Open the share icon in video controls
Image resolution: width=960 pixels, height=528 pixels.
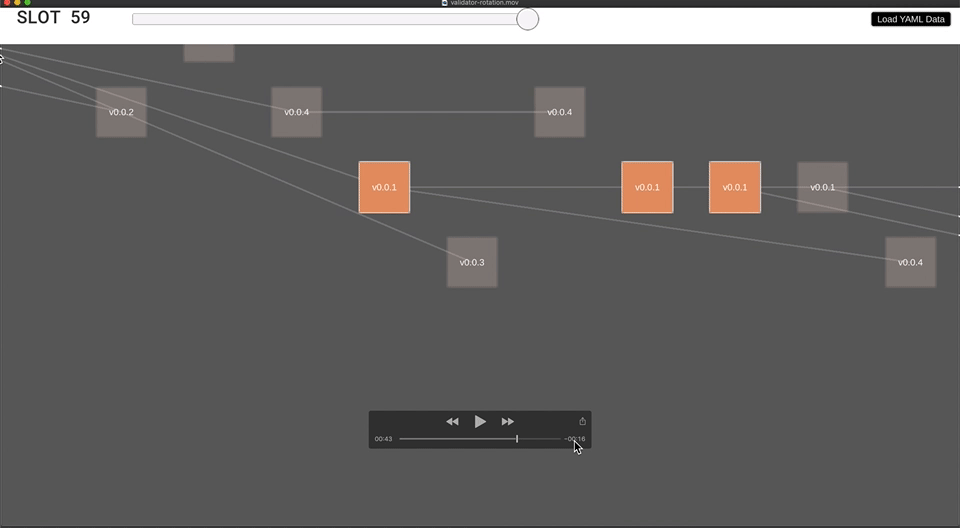click(x=582, y=421)
